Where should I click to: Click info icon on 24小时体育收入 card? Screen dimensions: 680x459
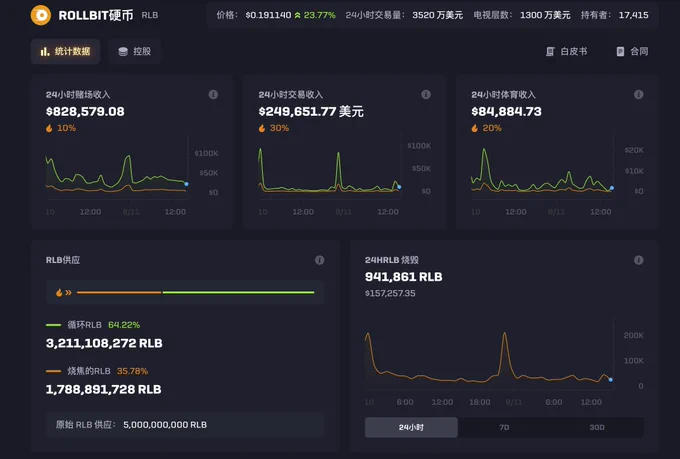[x=638, y=94]
